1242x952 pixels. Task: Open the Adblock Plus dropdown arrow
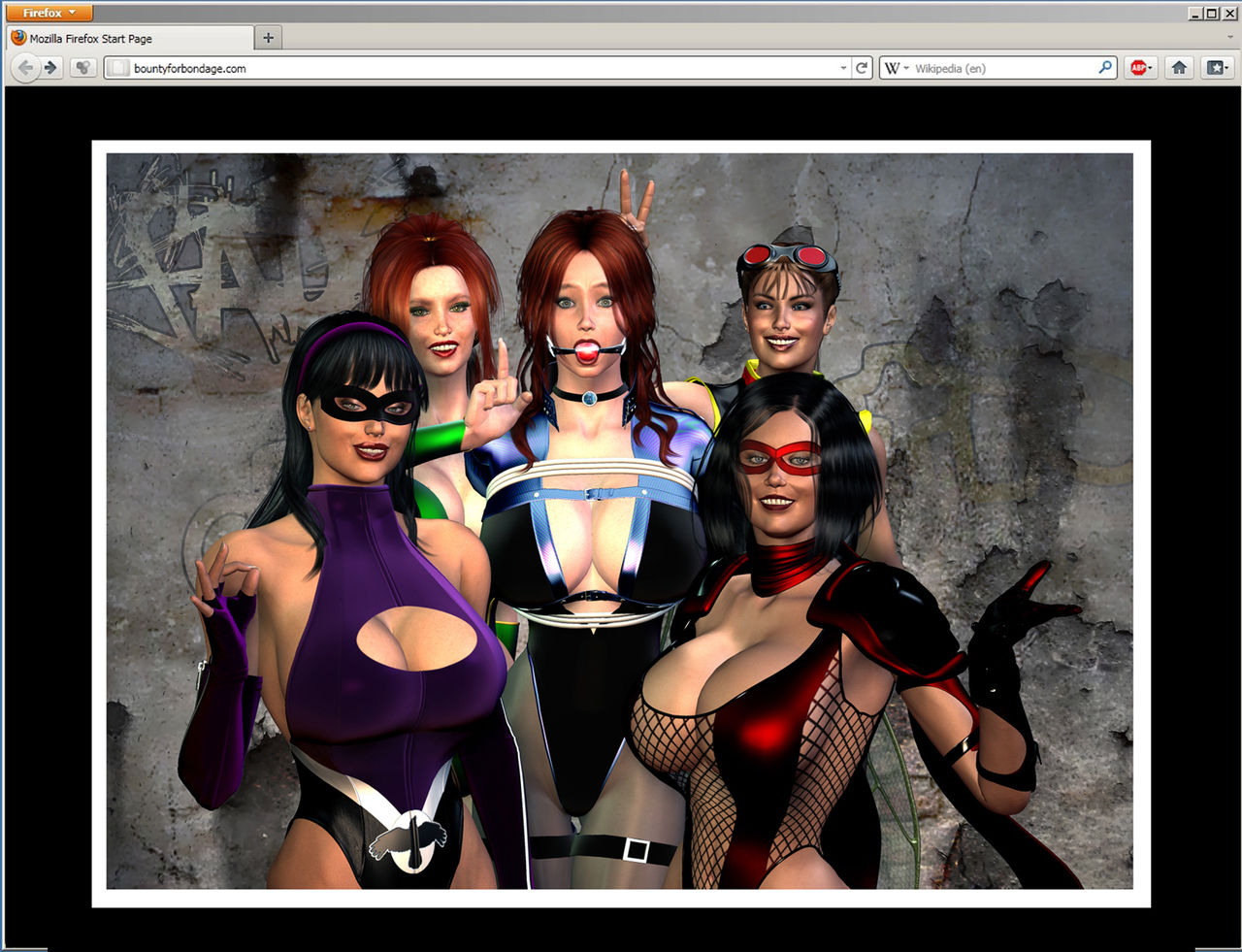1151,68
